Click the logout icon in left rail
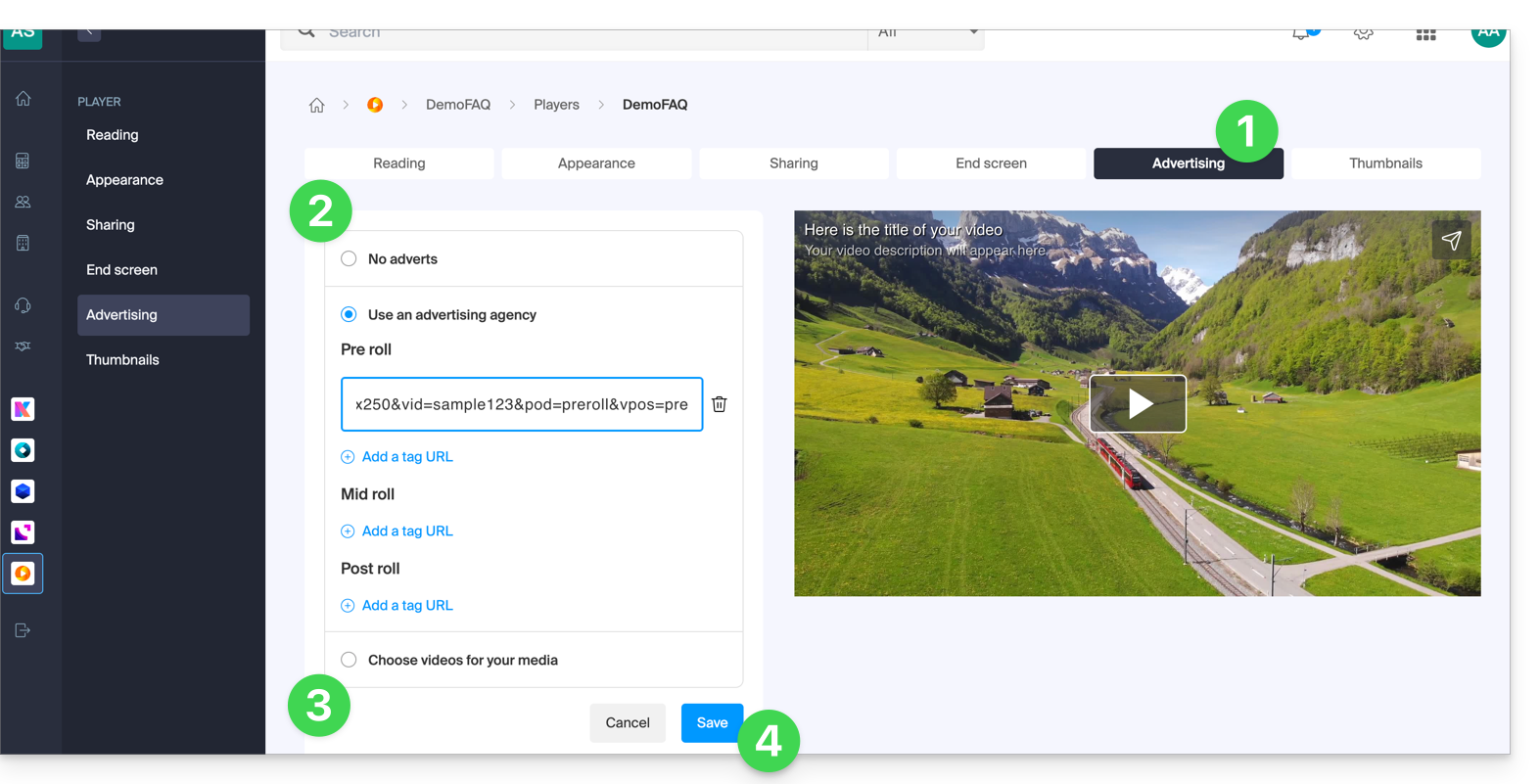Screen dimensions: 1540x784 23,630
